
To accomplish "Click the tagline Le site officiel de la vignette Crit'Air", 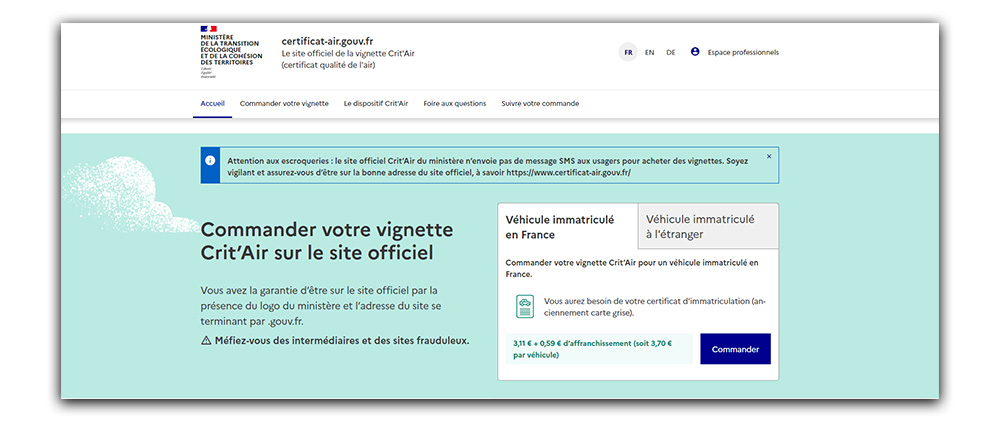I will click(x=348, y=59).
